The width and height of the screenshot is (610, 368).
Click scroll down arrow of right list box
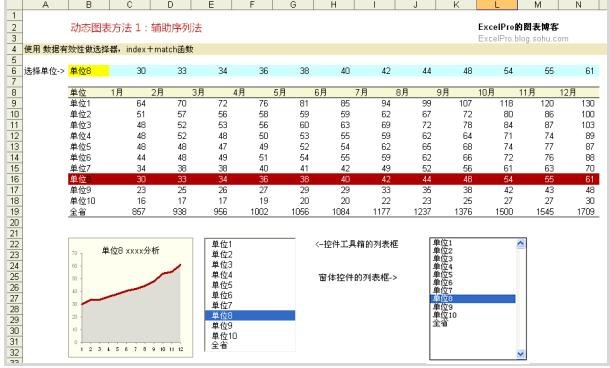[521, 354]
